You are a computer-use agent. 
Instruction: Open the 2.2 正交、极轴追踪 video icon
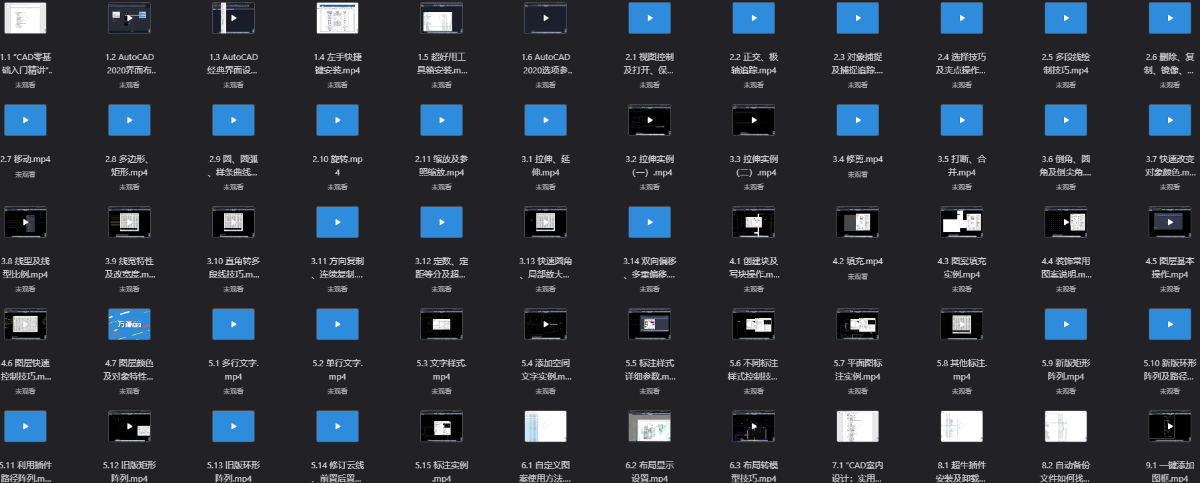[753, 18]
